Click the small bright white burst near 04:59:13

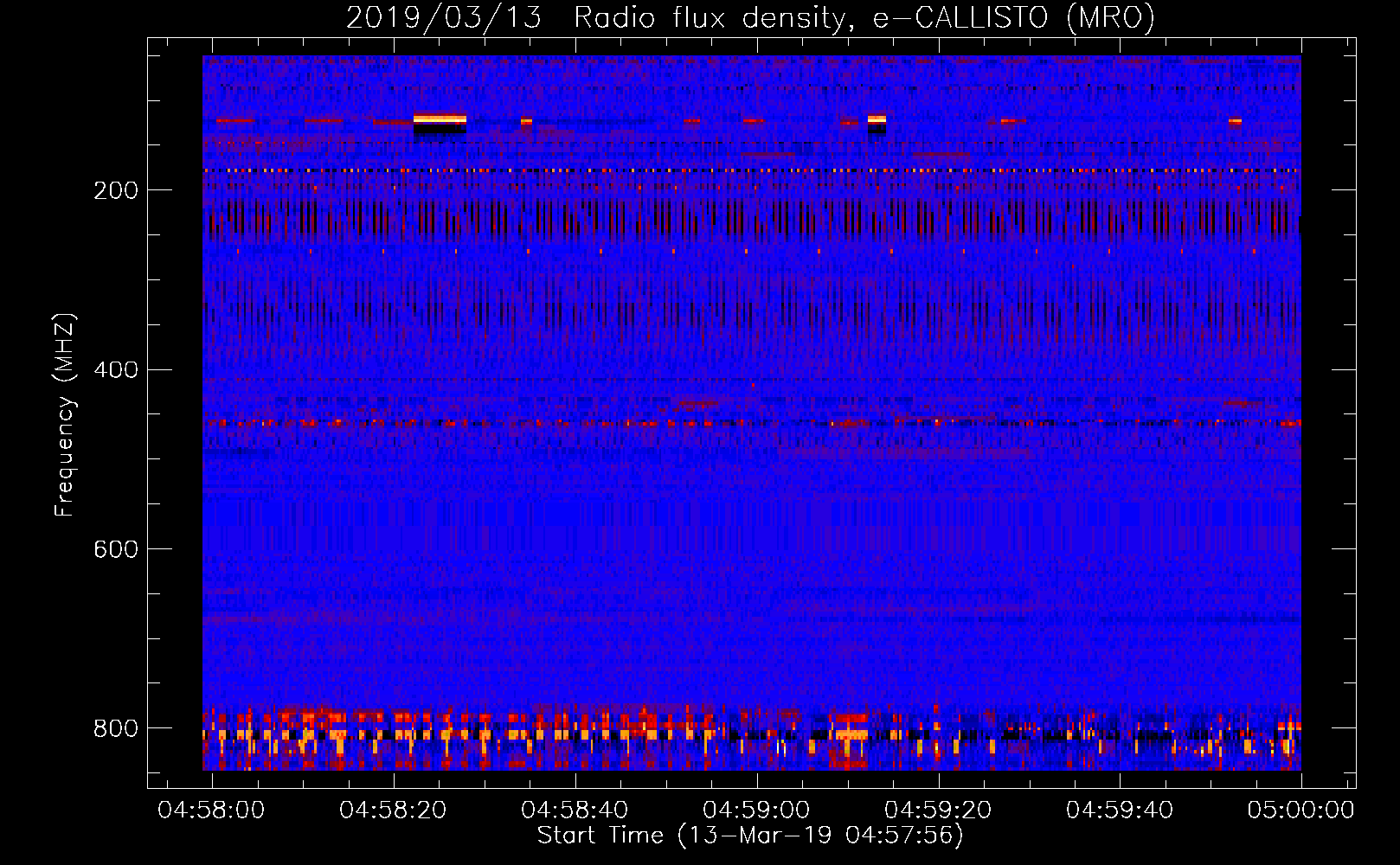pyautogui.click(x=877, y=119)
